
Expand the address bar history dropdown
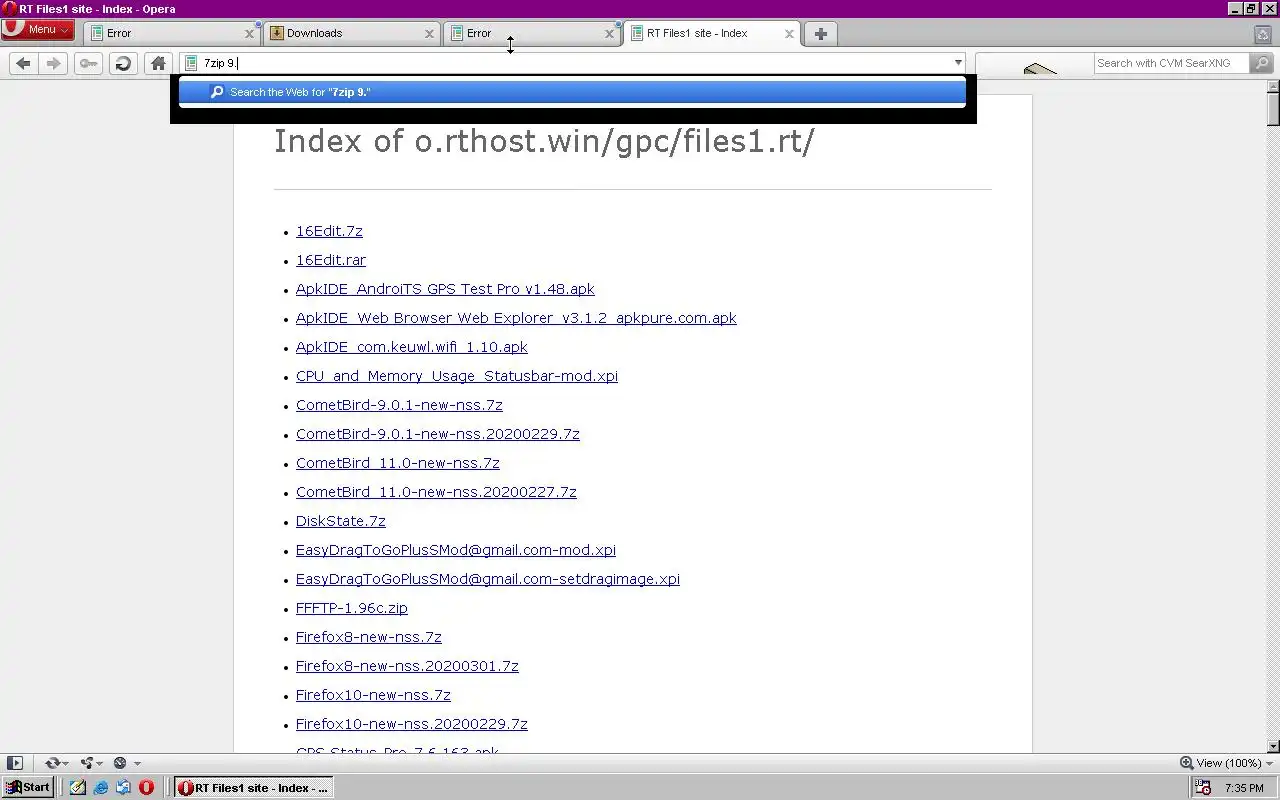[957, 63]
